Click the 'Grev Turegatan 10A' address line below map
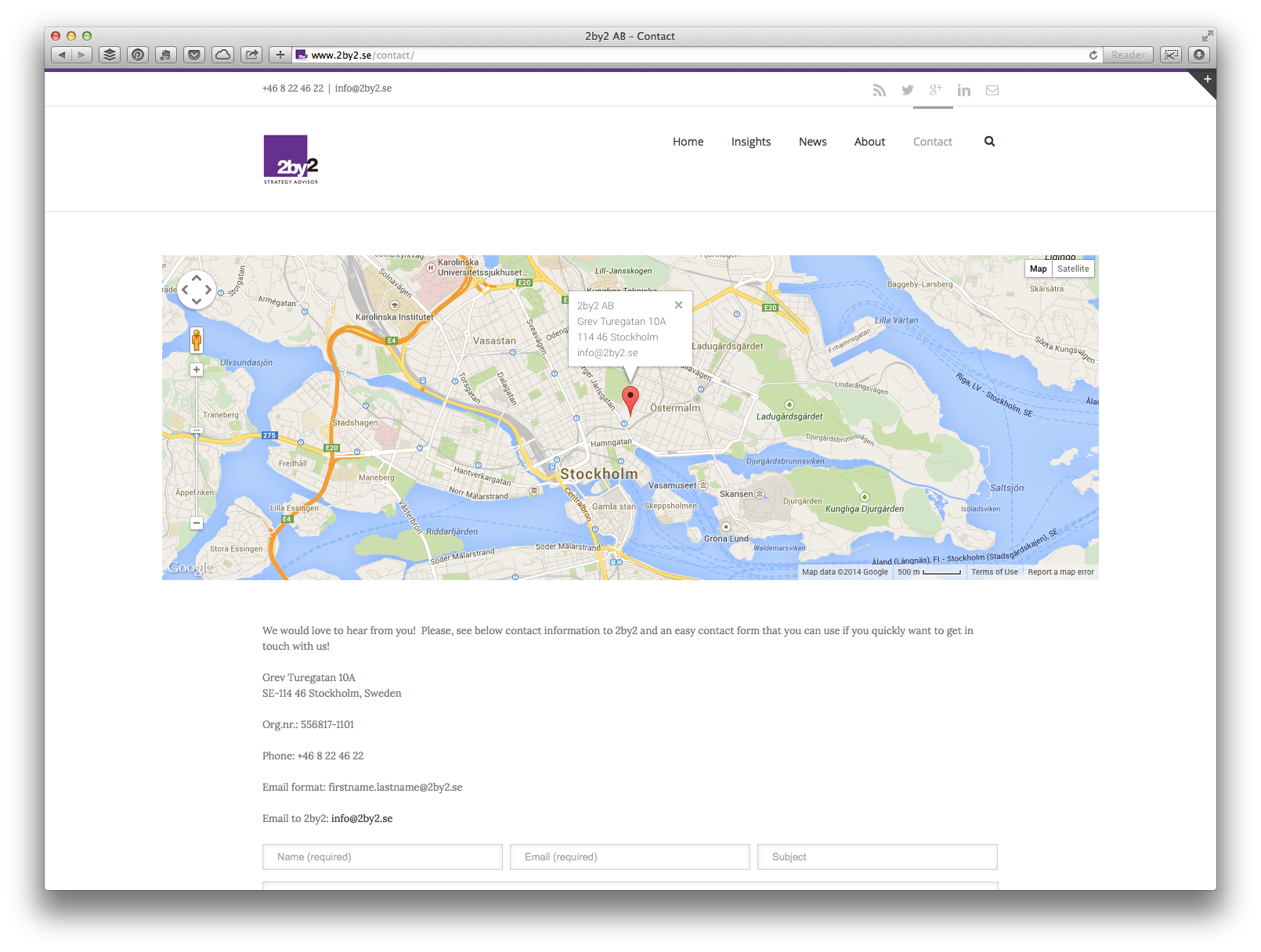This screenshot has width=1261, height=952. (x=309, y=677)
